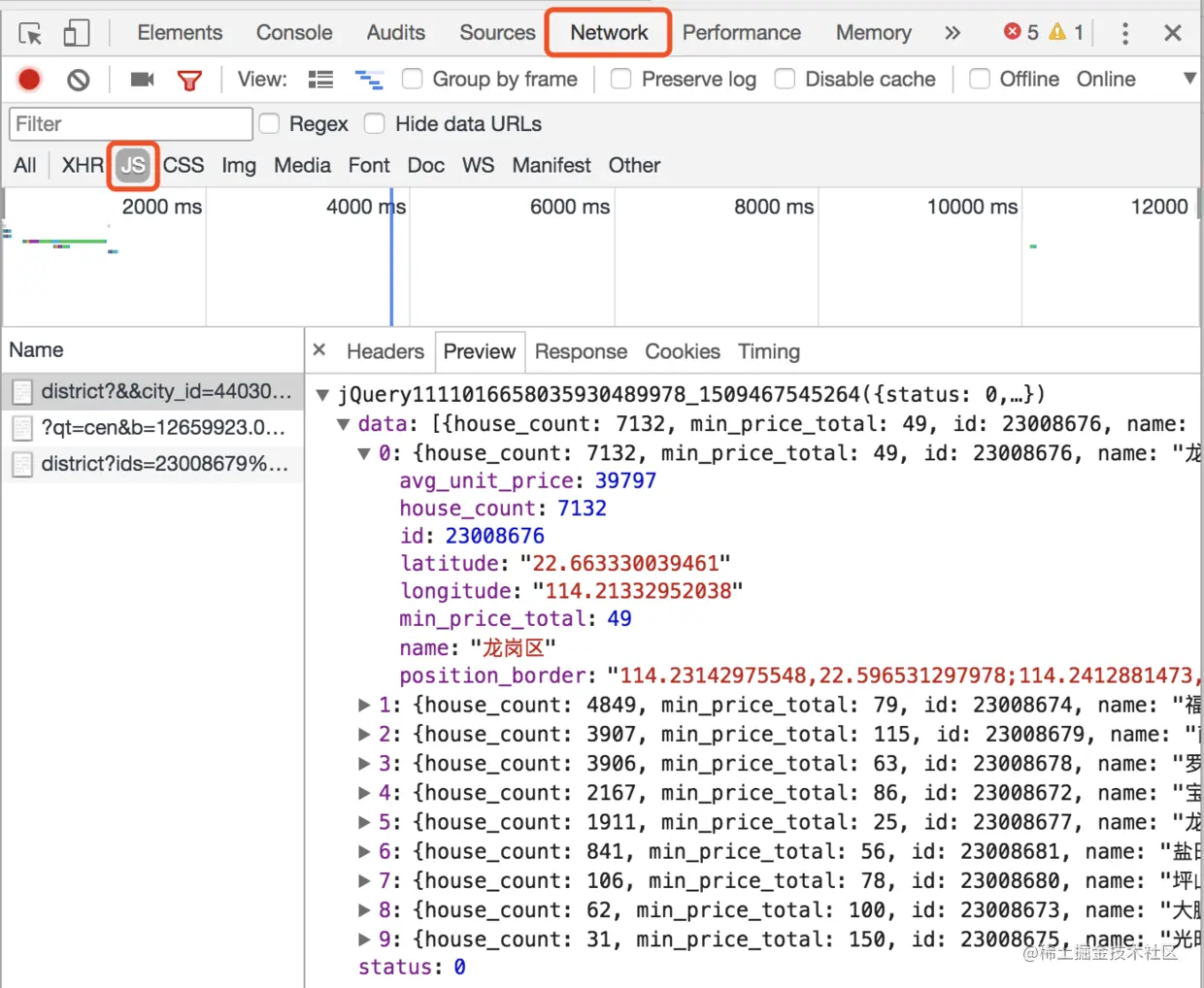Open the Network tab

609,33
